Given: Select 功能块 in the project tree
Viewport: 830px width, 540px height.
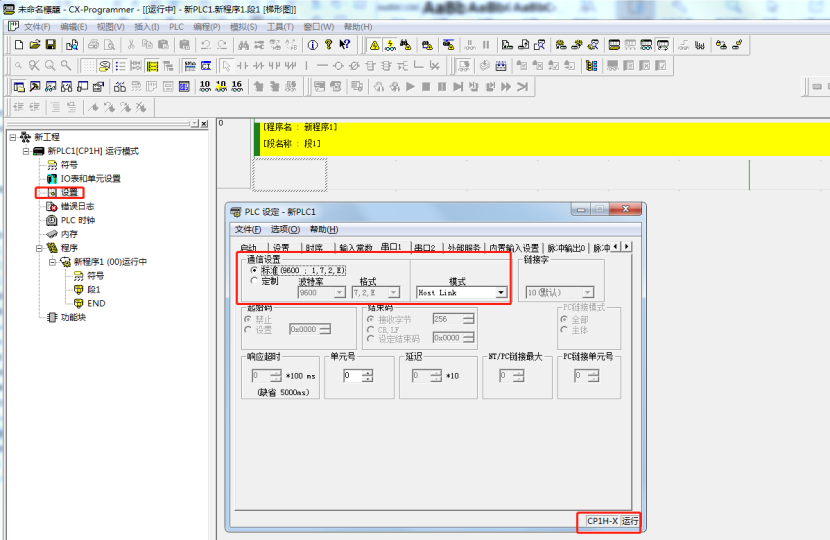Looking at the screenshot, I should pyautogui.click(x=74, y=317).
